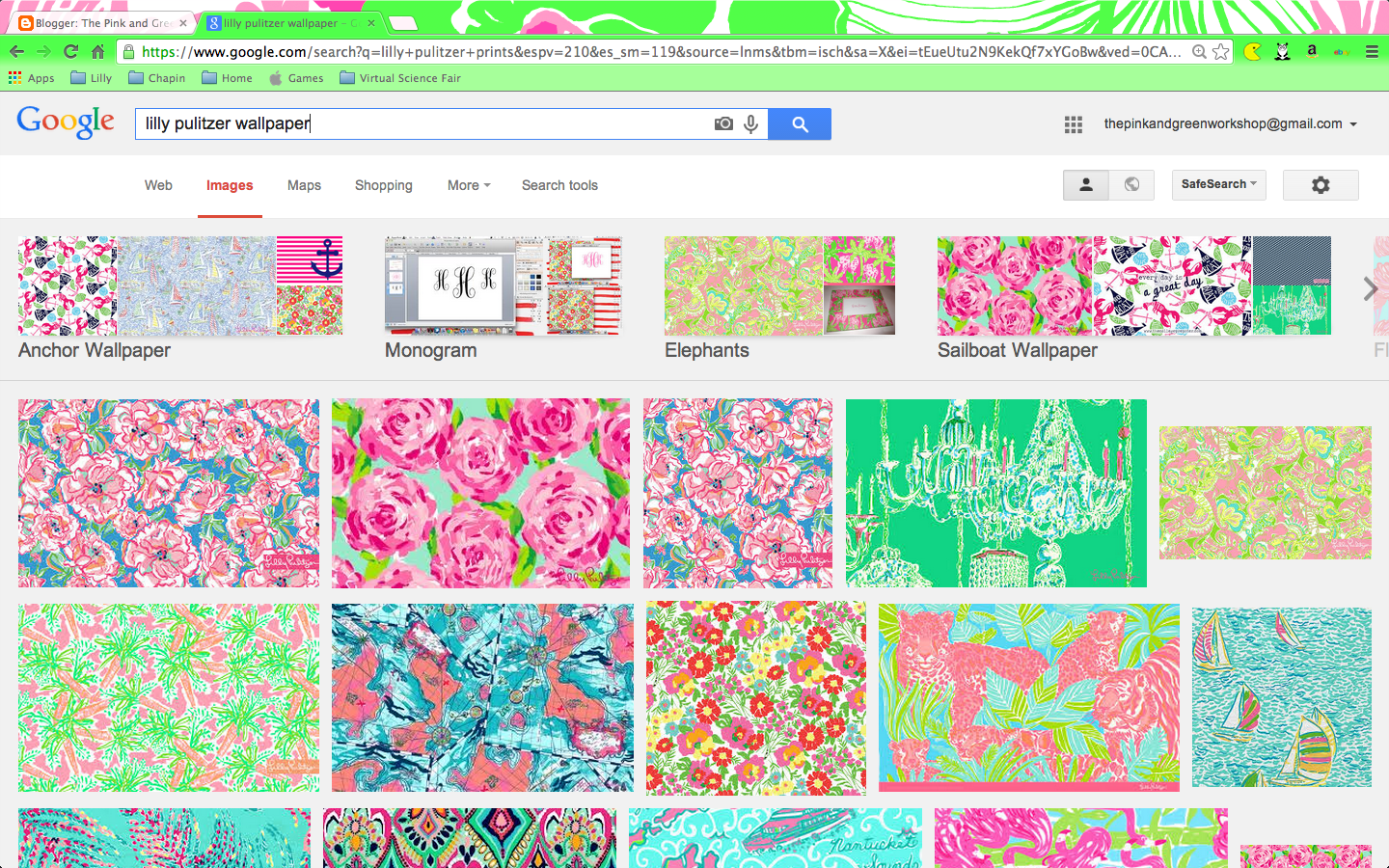Open the Anchor Wallpaper related search

click(180, 299)
